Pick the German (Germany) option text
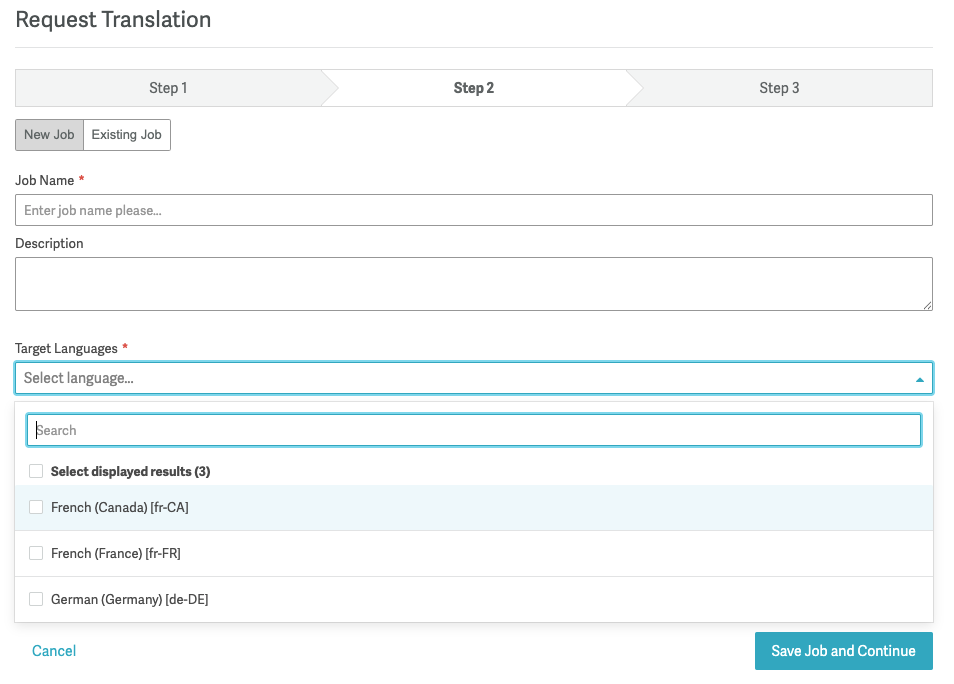Viewport: 954px width, 684px height. [129, 599]
